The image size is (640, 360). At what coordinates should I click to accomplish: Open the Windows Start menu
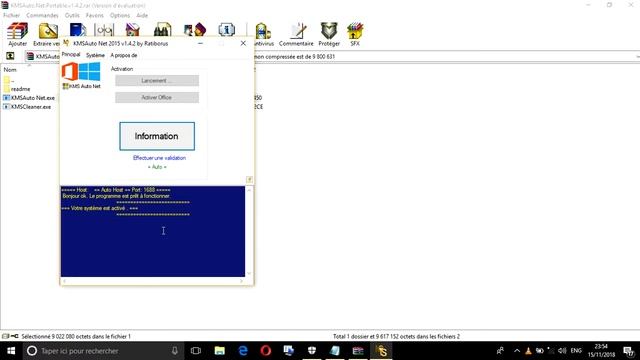[11, 351]
